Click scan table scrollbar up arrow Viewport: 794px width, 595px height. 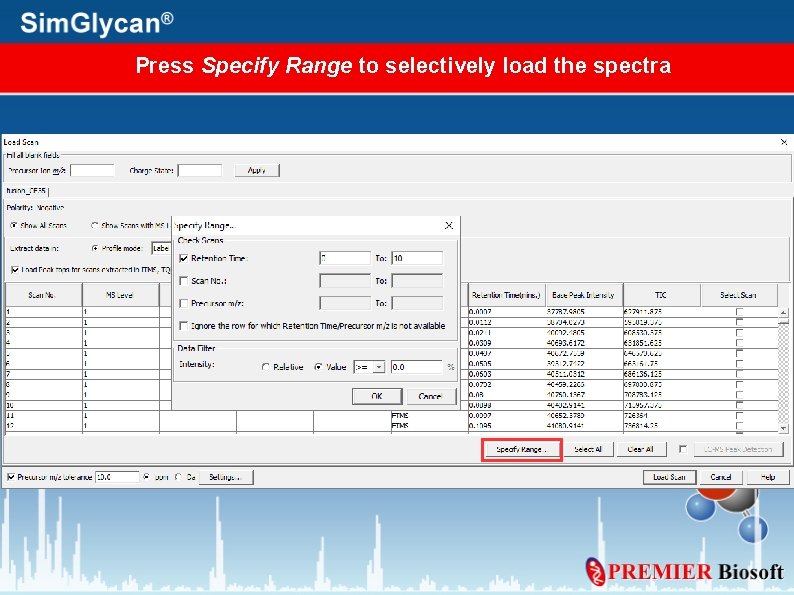[x=784, y=312]
